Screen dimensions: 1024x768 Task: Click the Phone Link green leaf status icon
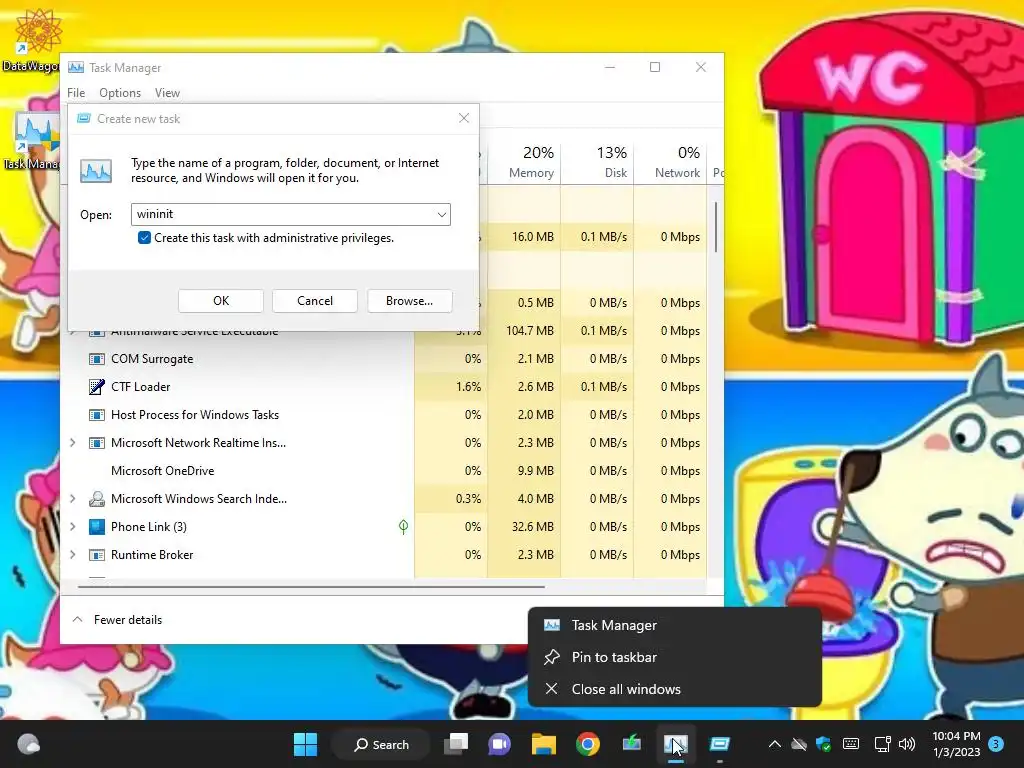coord(404,526)
